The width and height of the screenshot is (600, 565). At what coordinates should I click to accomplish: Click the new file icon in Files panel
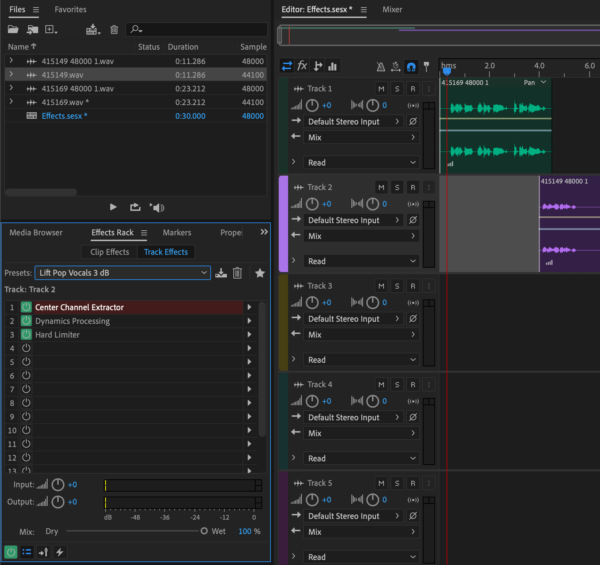[51, 29]
